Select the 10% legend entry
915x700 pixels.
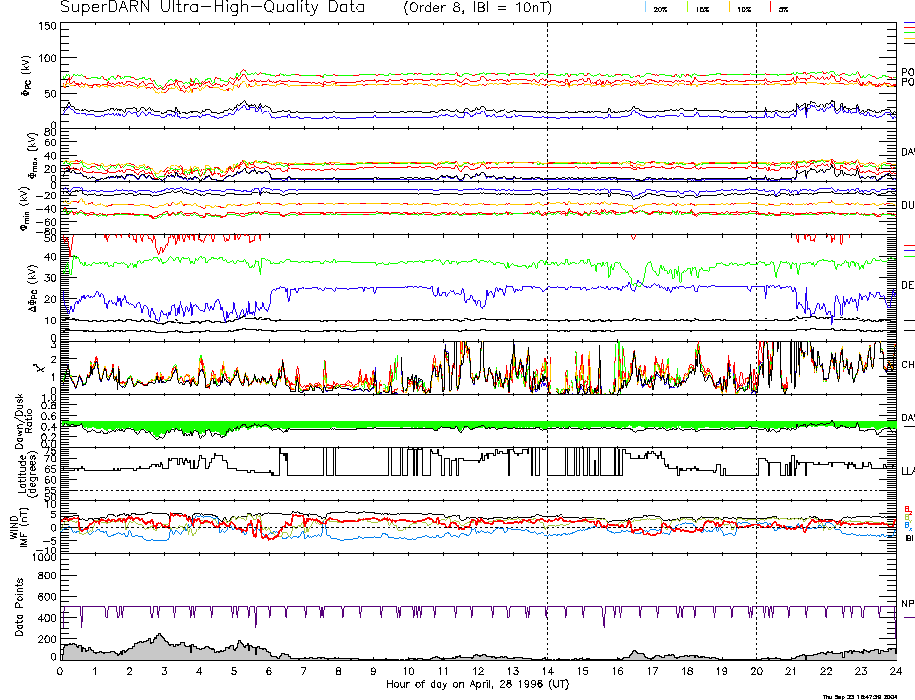pos(743,8)
